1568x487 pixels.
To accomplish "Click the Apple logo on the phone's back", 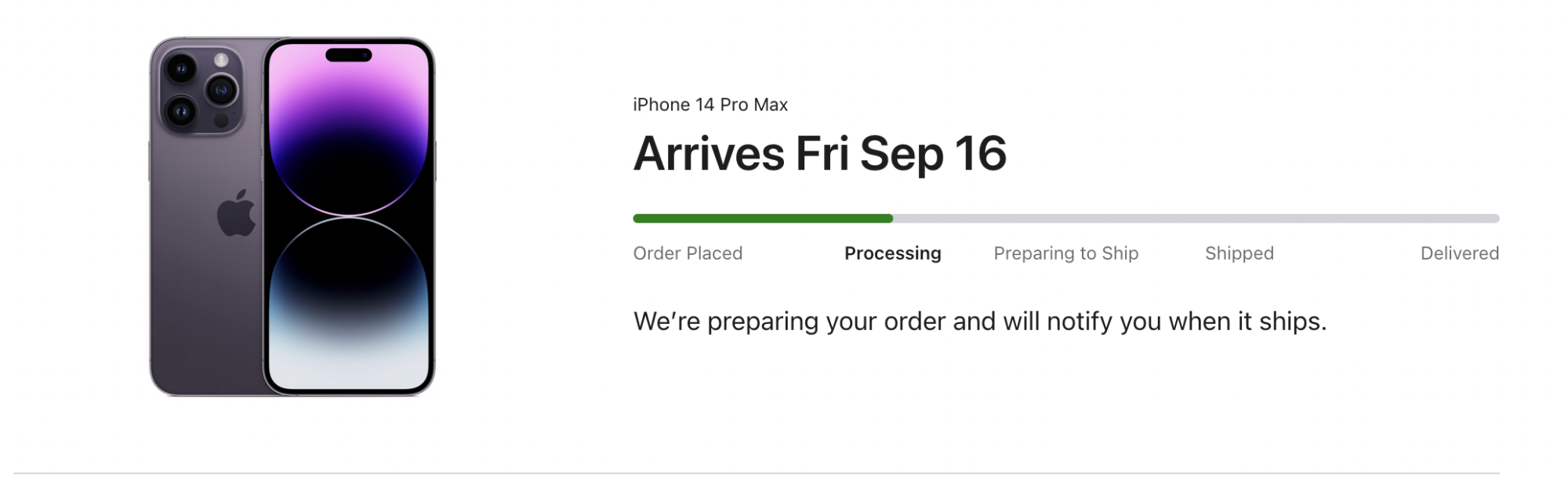I will click(x=236, y=213).
